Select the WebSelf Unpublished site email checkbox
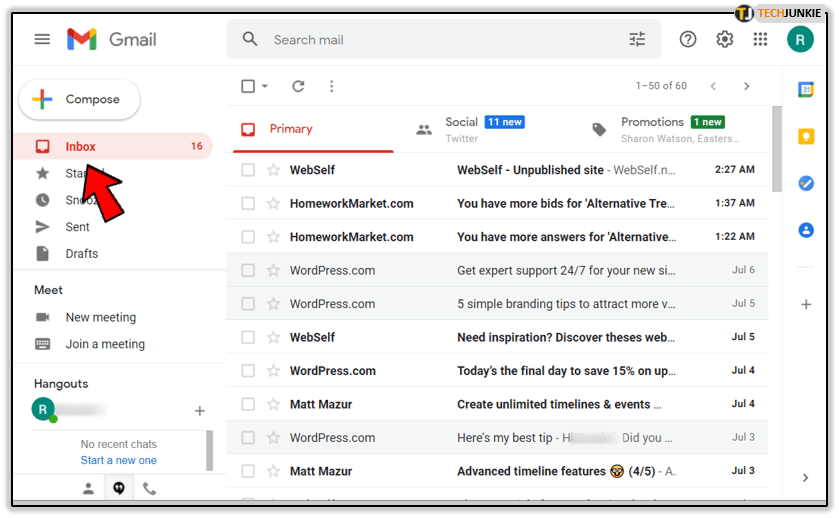 248,170
